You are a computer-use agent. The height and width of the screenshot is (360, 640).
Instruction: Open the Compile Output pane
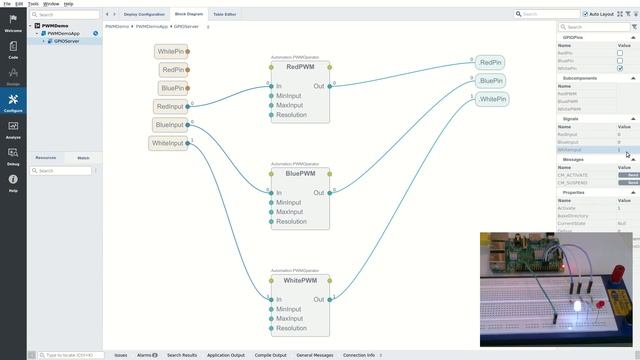pyautogui.click(x=271, y=355)
